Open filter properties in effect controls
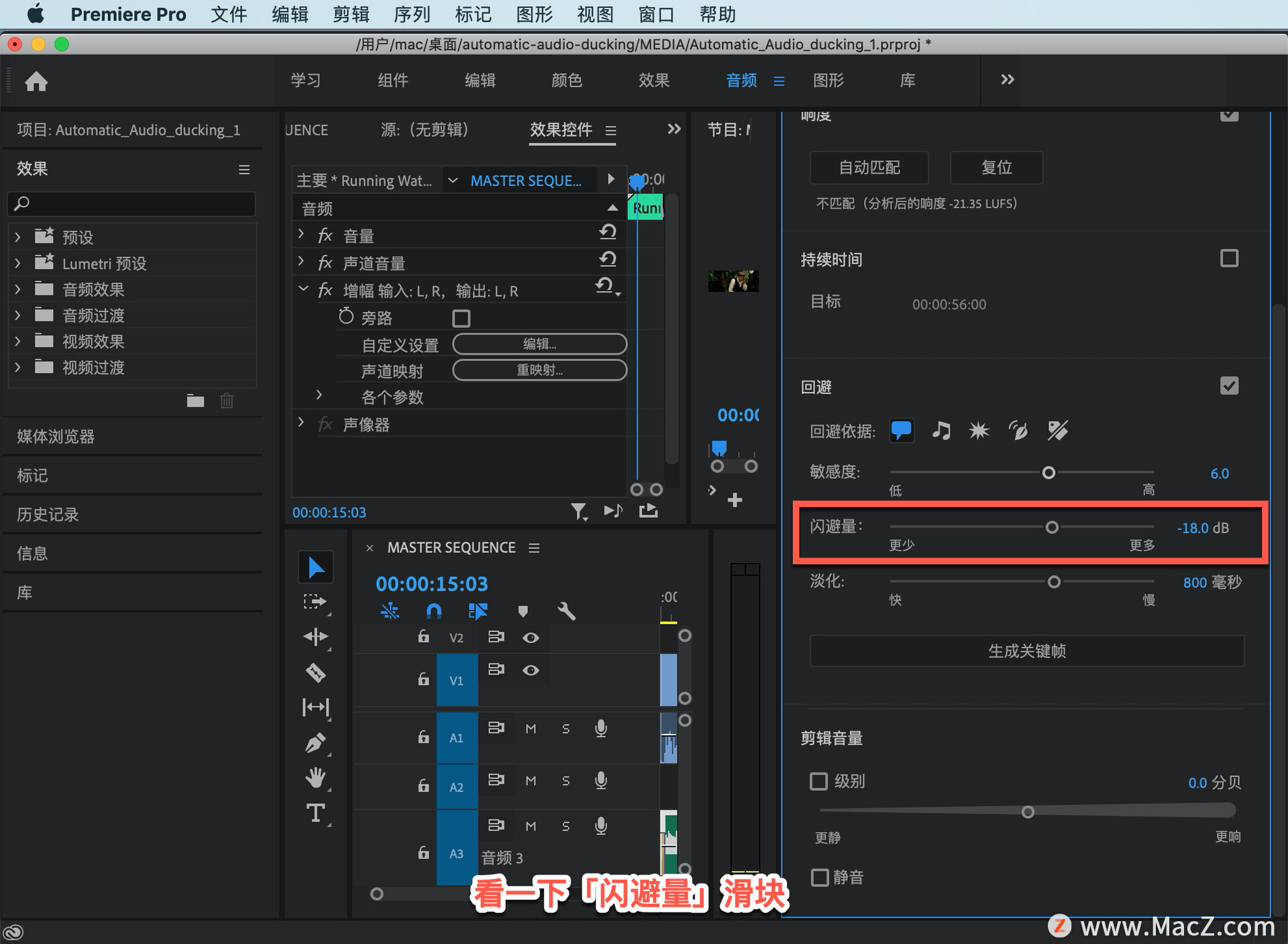The width and height of the screenshot is (1288, 944). [579, 512]
